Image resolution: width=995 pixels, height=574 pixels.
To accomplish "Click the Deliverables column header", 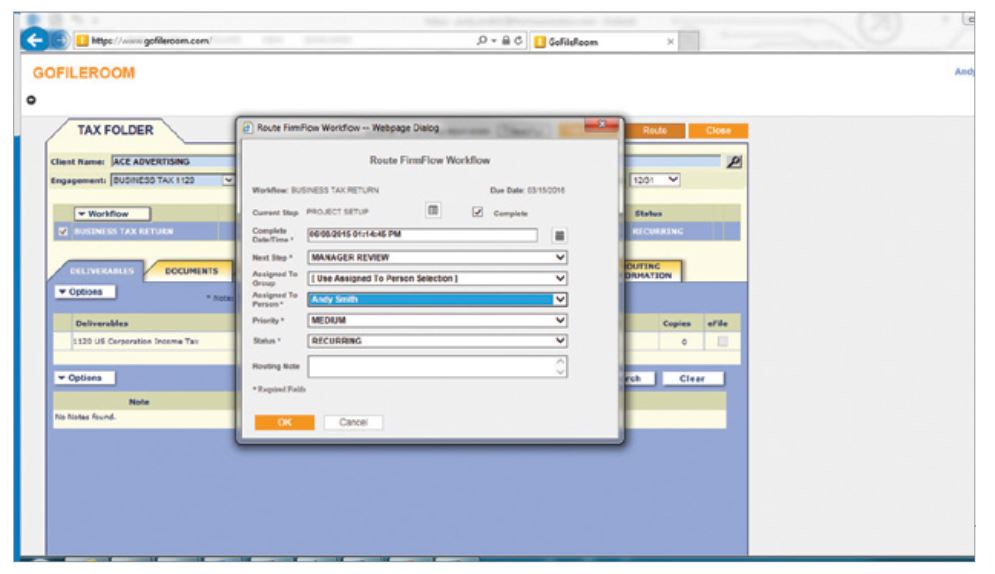I will (x=102, y=323).
